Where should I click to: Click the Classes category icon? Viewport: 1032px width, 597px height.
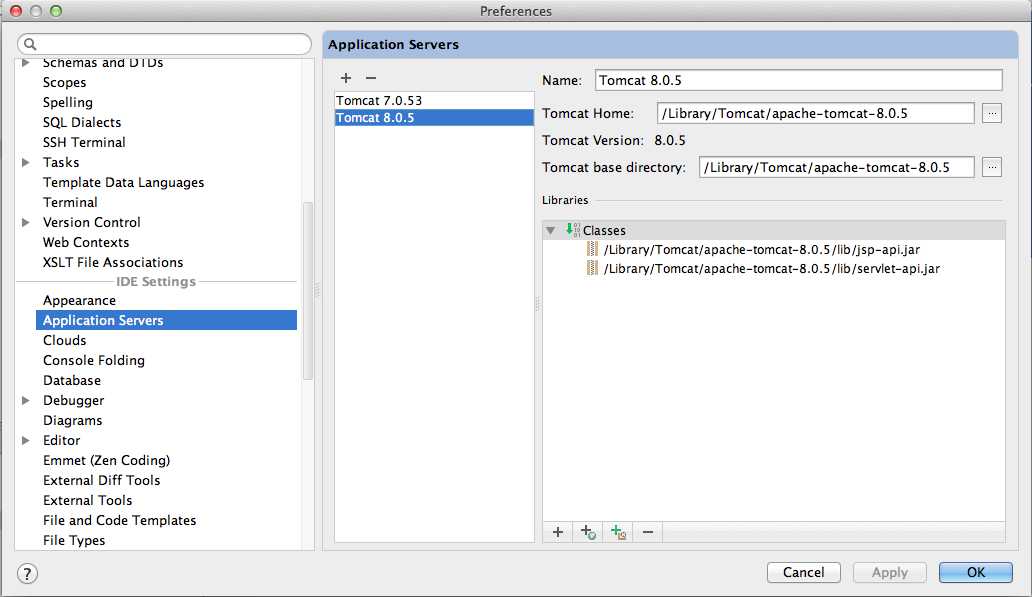pyautogui.click(x=573, y=230)
